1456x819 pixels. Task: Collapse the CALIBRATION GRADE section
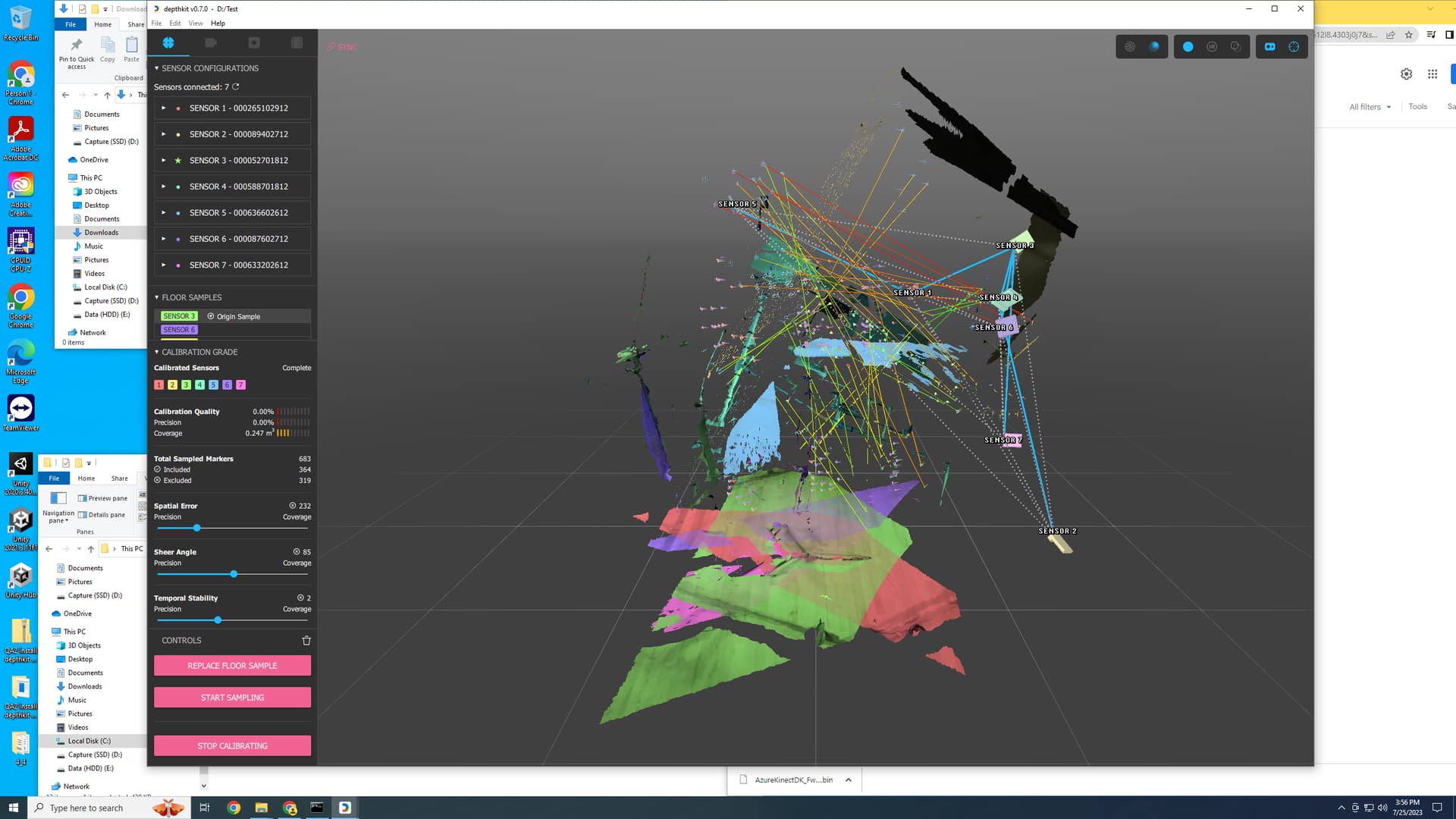[157, 353]
